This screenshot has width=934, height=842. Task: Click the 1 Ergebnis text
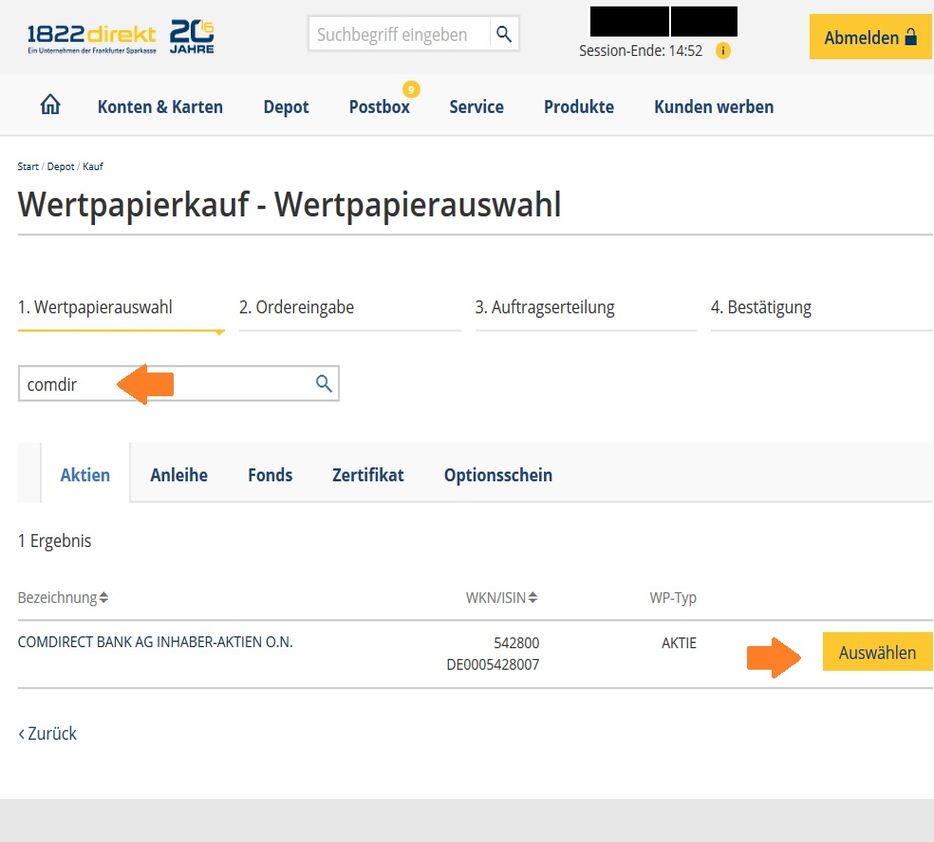click(x=55, y=541)
